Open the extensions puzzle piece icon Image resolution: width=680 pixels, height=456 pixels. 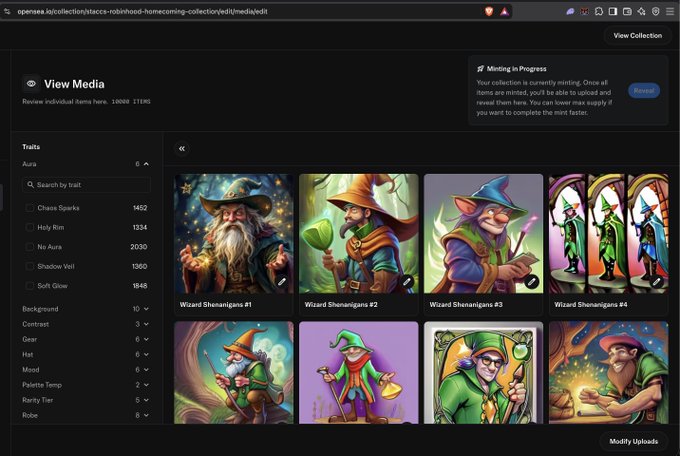pyautogui.click(x=599, y=12)
